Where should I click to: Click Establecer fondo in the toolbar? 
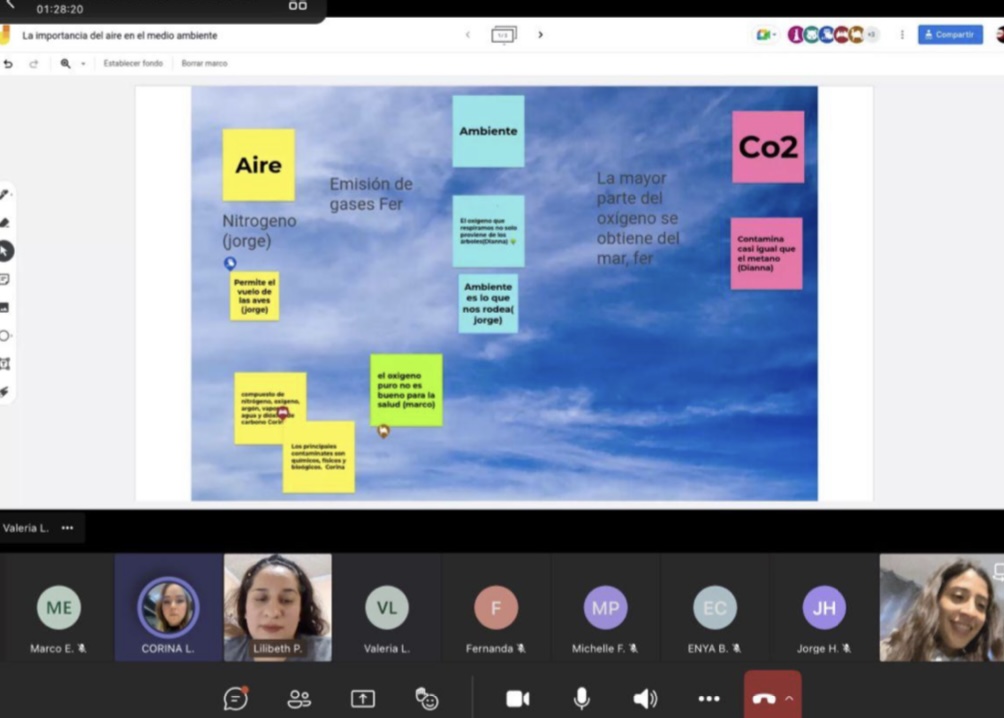point(132,63)
